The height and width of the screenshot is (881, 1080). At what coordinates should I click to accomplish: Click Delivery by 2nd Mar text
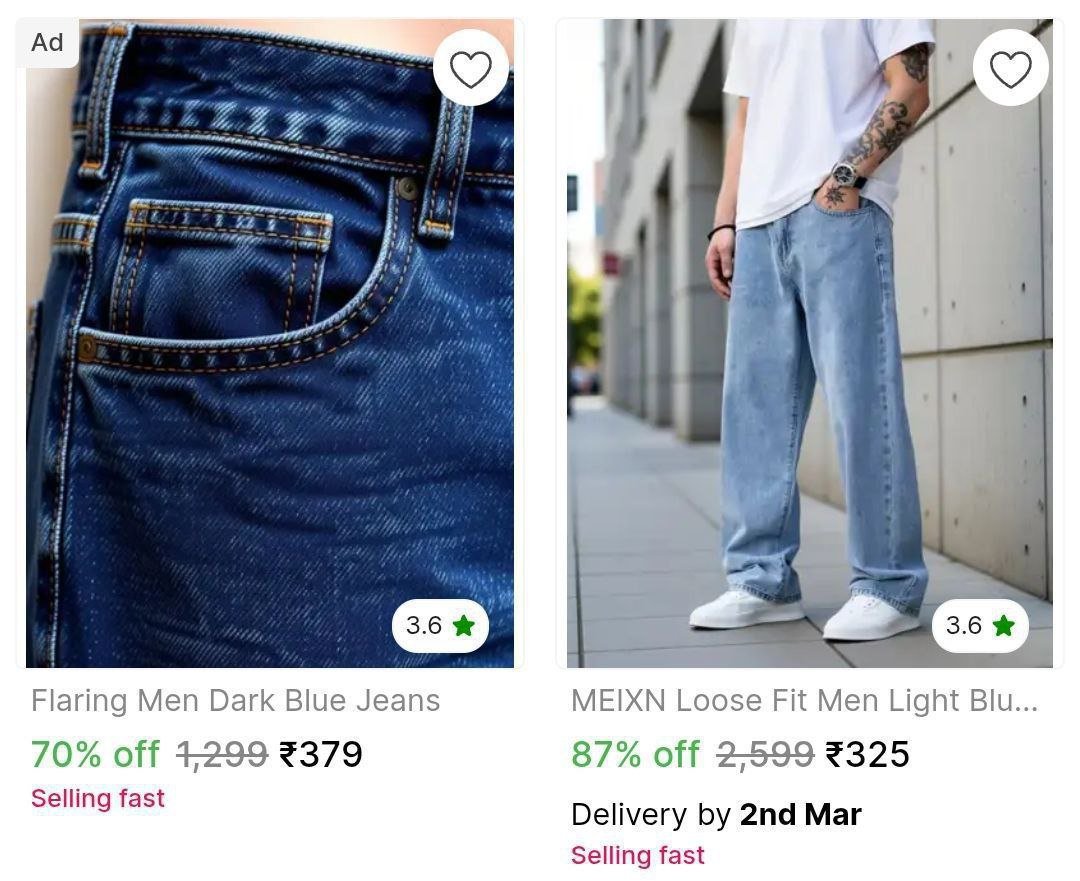pos(716,814)
